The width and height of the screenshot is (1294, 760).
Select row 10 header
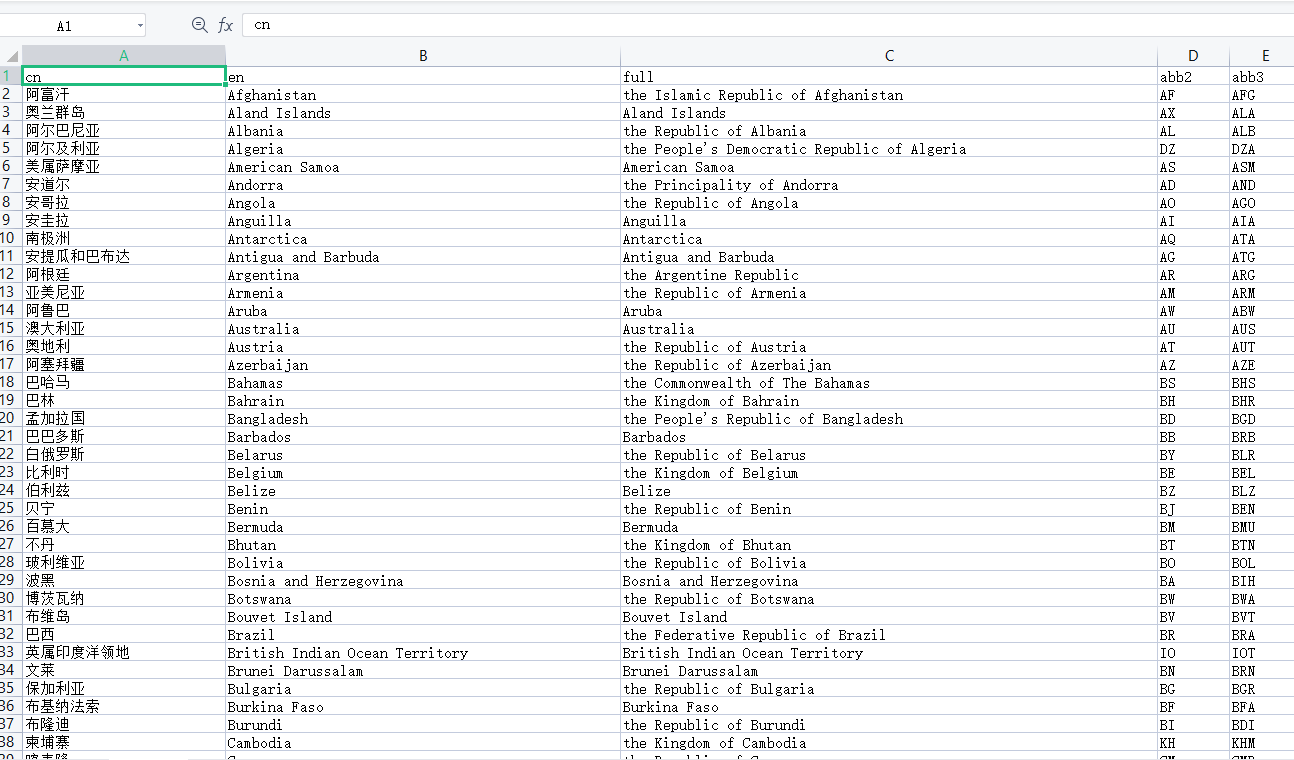[11, 239]
